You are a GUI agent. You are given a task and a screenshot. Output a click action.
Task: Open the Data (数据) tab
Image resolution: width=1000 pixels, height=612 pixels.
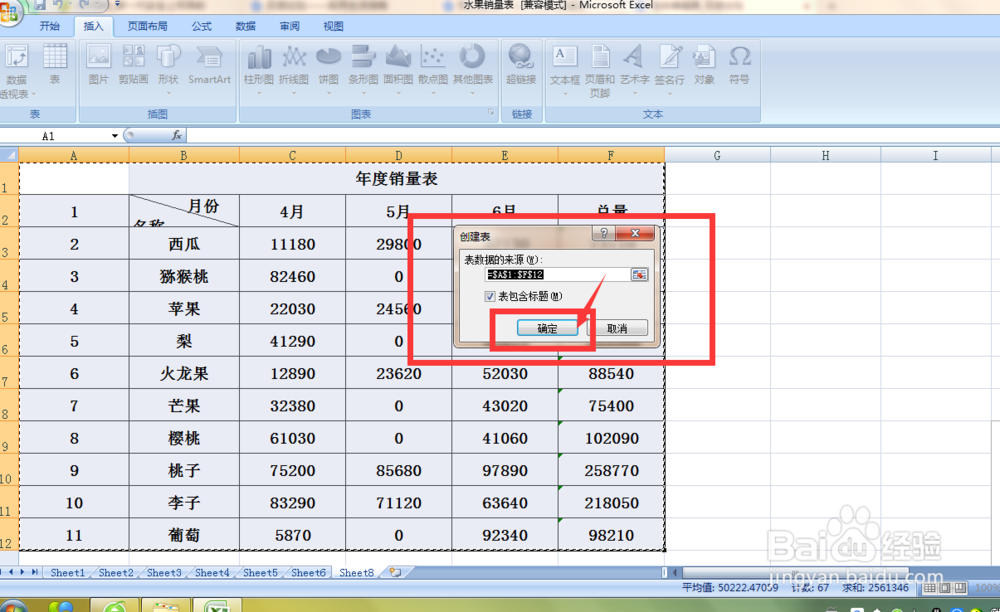pos(246,26)
